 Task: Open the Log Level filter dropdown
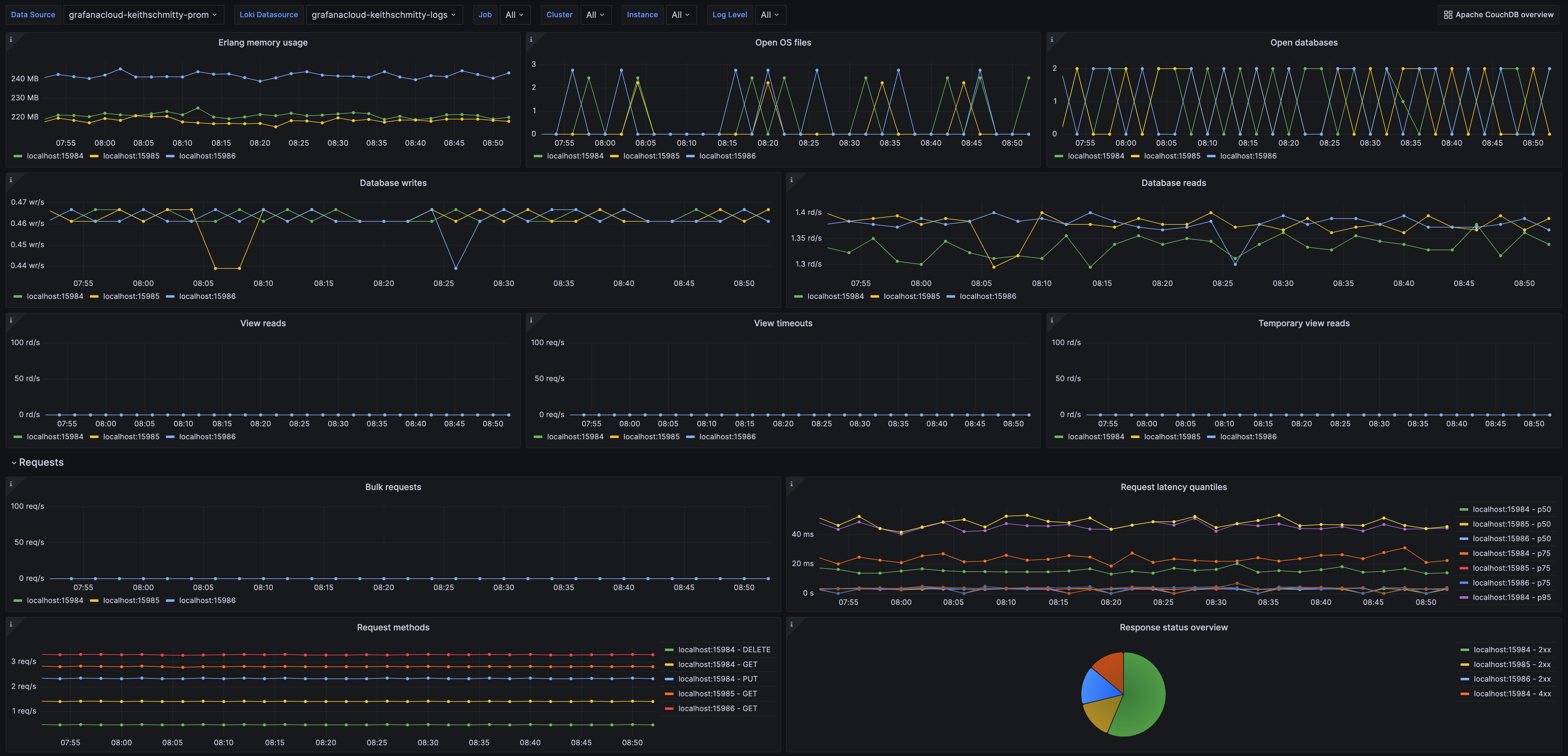(770, 14)
